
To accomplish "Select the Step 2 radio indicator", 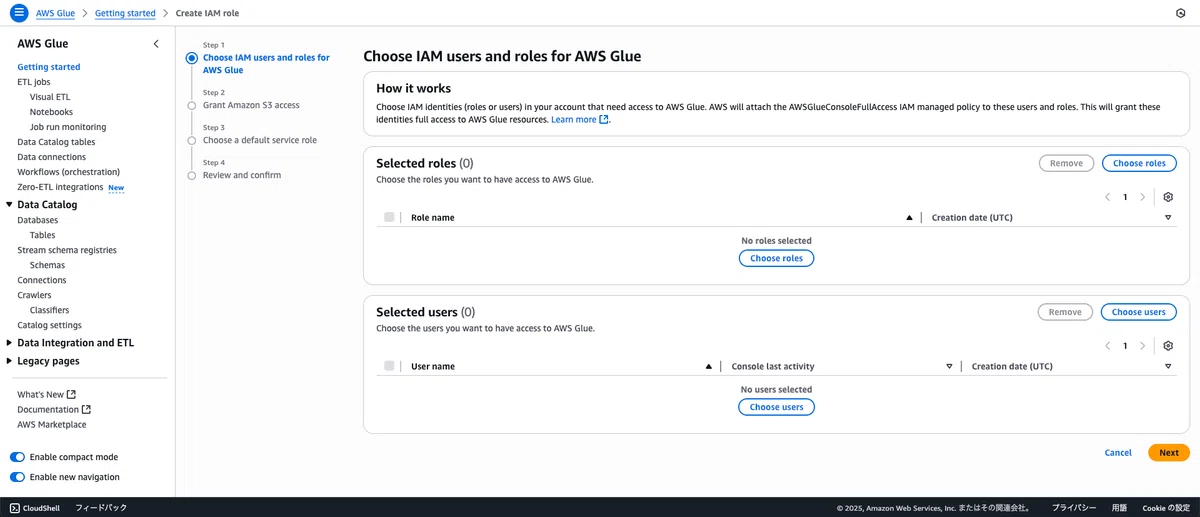I will 192,105.
